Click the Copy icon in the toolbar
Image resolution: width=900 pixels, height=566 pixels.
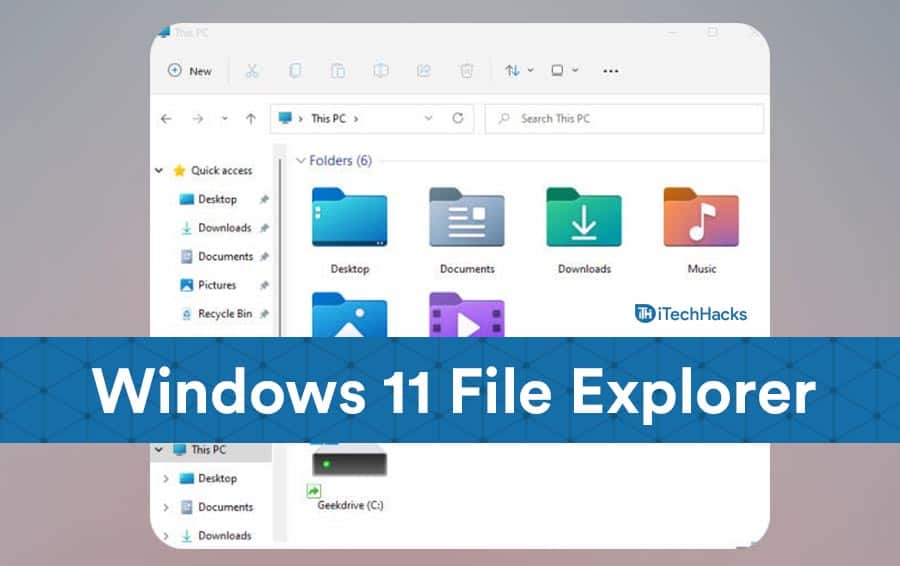pyautogui.click(x=295, y=71)
